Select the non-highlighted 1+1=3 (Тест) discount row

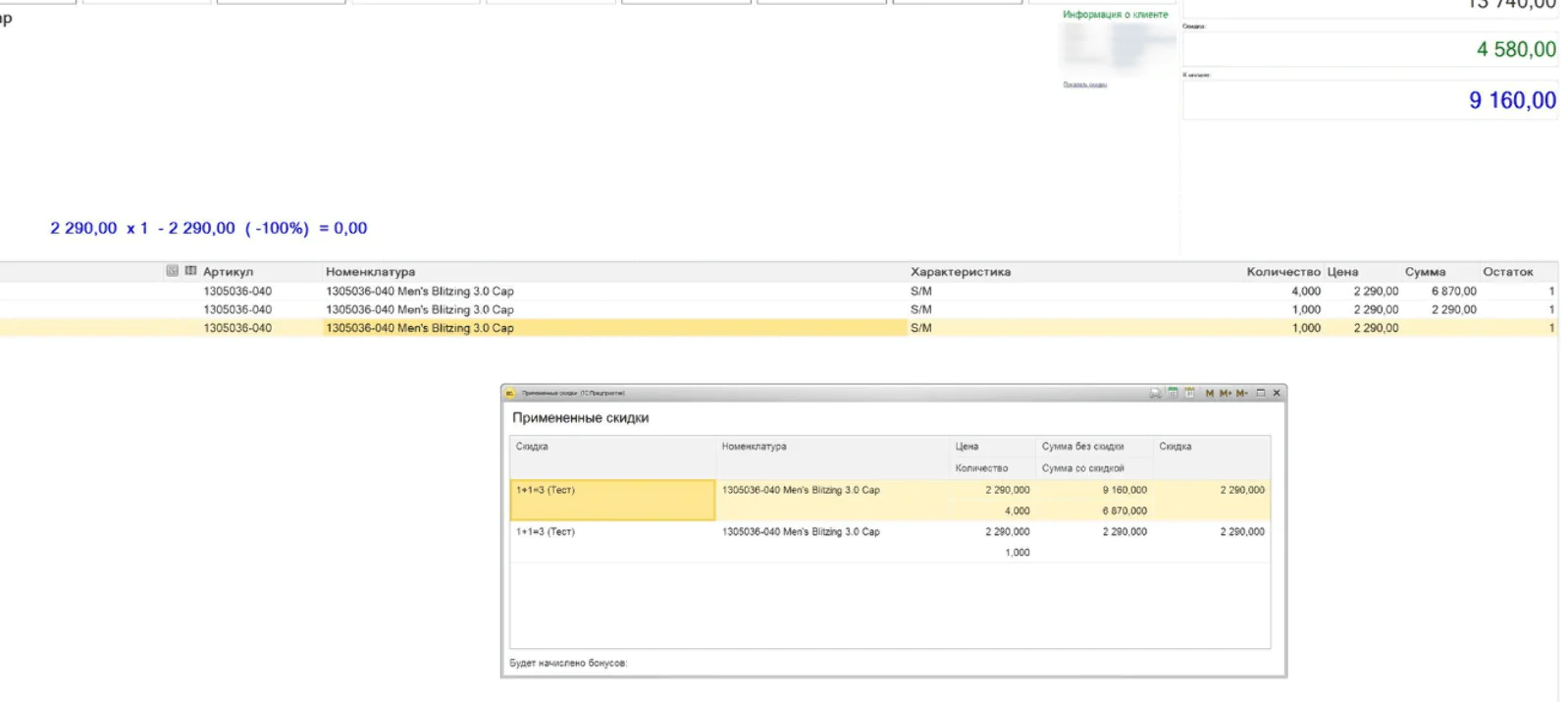click(x=890, y=542)
